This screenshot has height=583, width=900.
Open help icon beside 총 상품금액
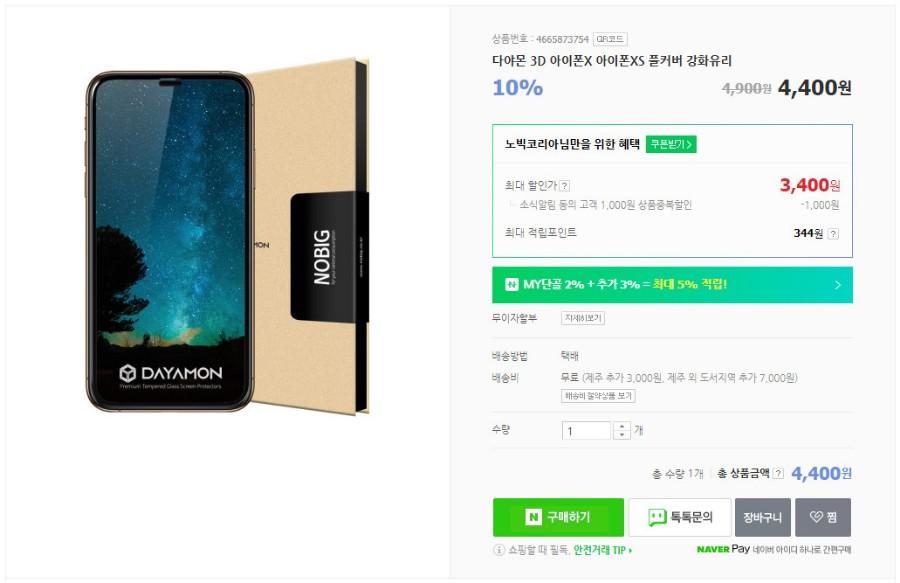click(778, 473)
